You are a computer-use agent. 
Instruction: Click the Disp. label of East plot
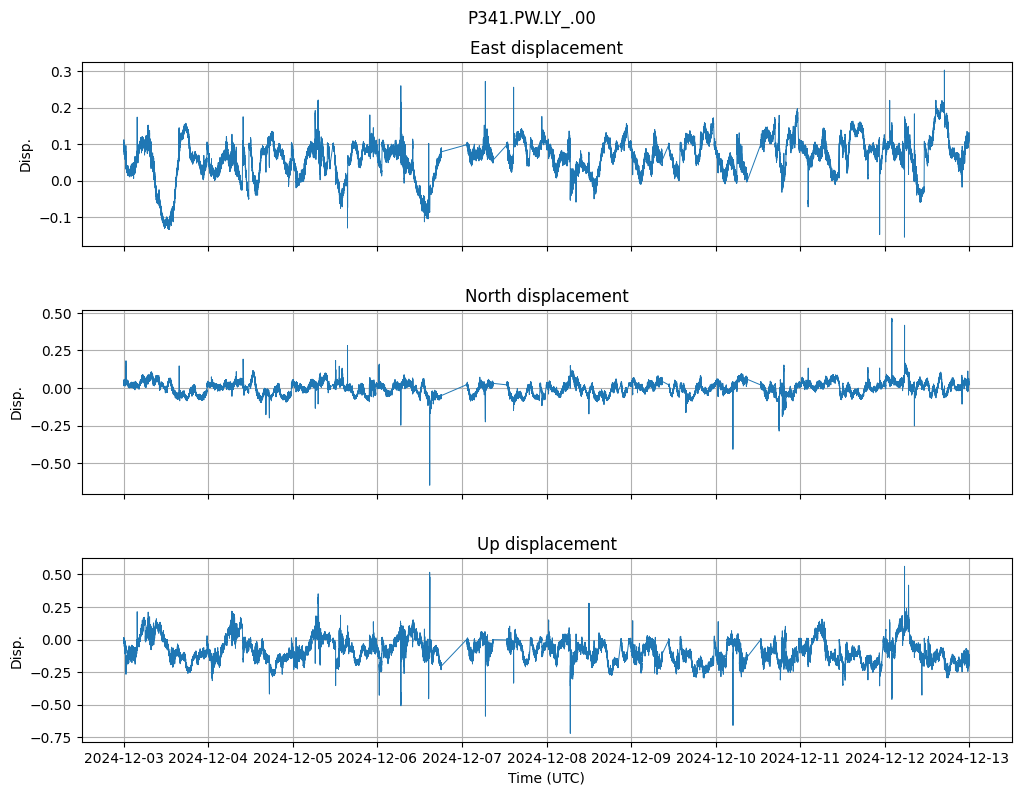(26, 155)
